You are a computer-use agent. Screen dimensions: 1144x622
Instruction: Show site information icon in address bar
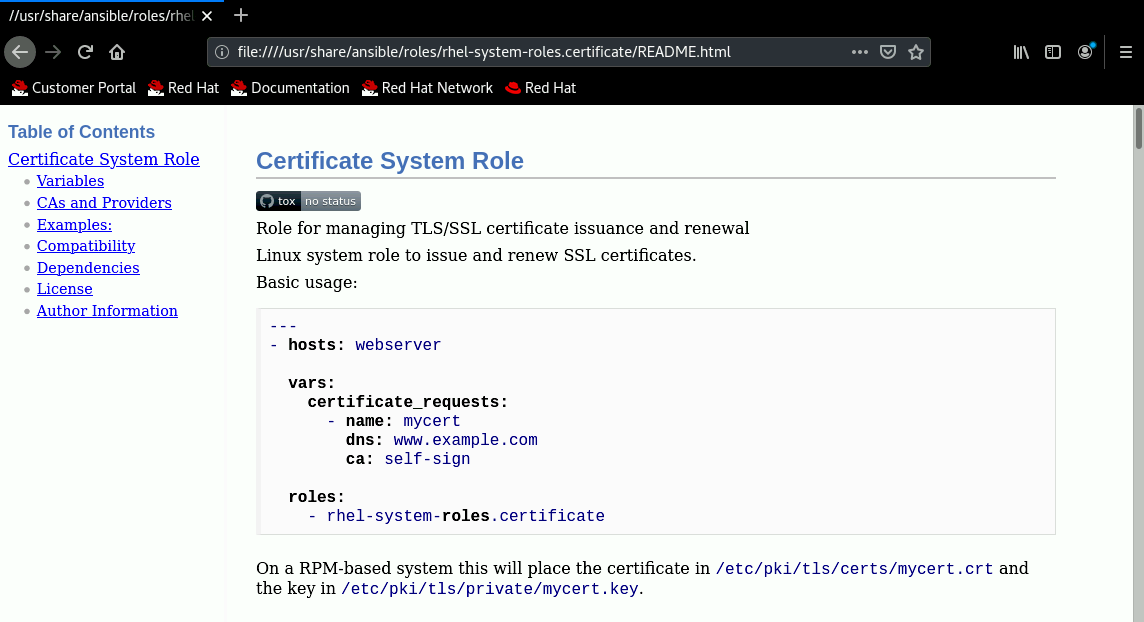[222, 52]
